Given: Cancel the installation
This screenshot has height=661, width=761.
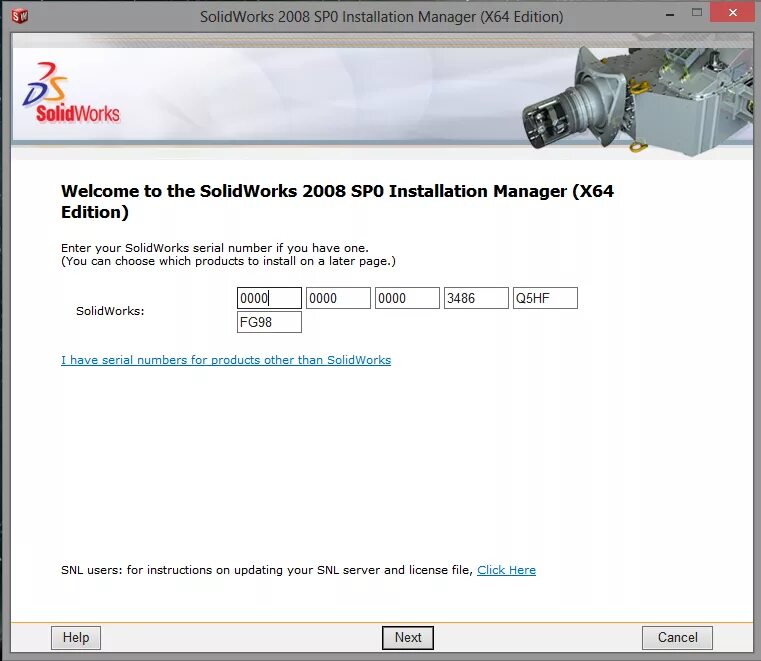Looking at the screenshot, I should pyautogui.click(x=678, y=637).
